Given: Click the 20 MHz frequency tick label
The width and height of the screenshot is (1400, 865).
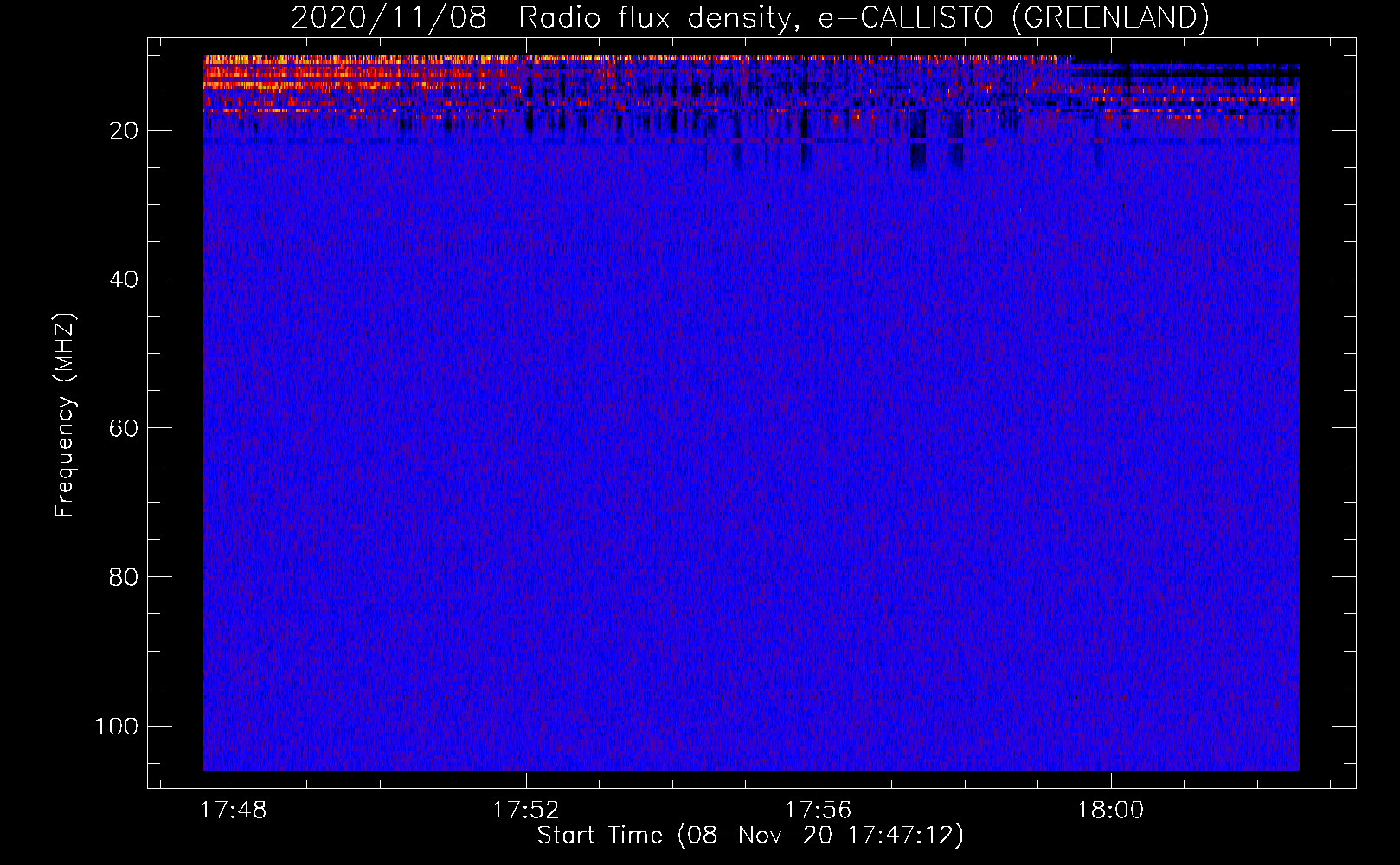Looking at the screenshot, I should [x=124, y=131].
